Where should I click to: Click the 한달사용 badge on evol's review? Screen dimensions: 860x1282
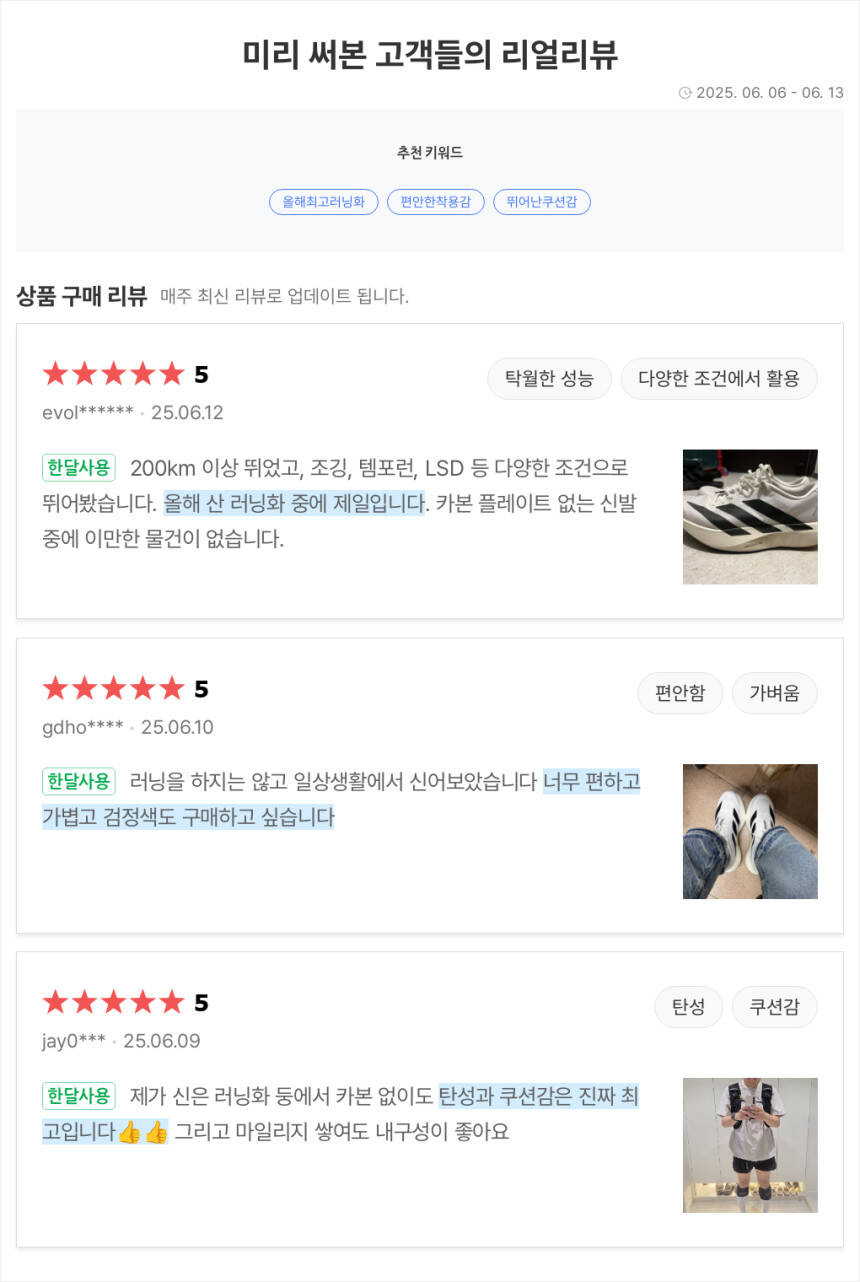[x=79, y=468]
